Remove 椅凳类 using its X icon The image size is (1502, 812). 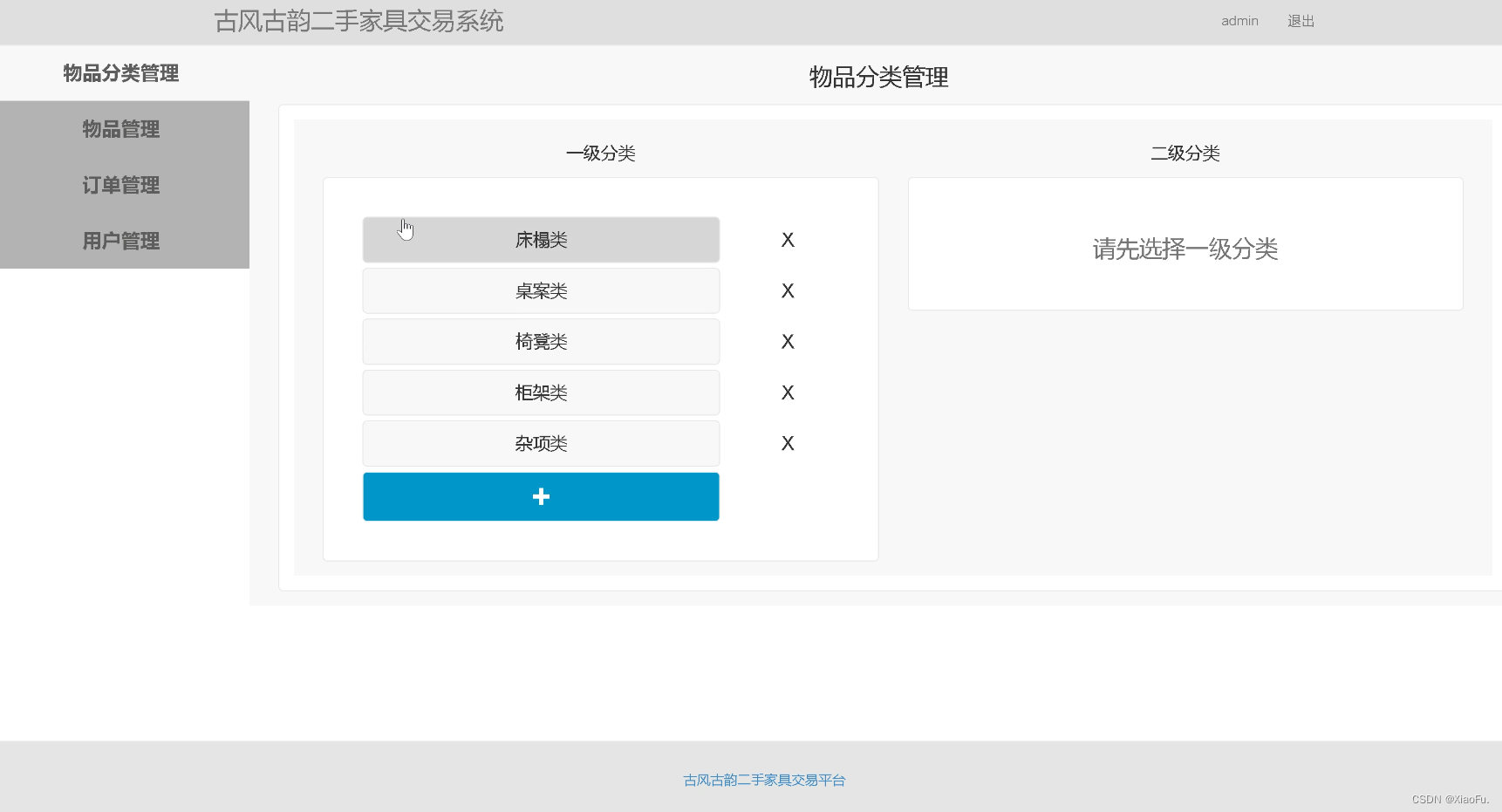pos(788,342)
